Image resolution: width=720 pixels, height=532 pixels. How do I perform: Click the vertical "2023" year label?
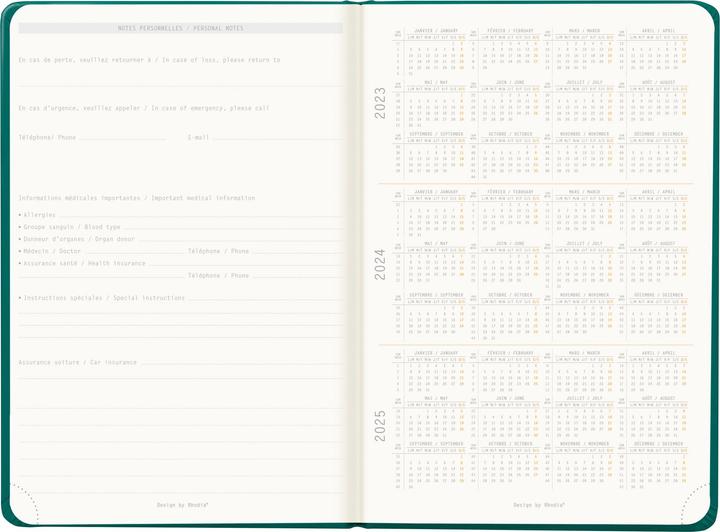[380, 103]
